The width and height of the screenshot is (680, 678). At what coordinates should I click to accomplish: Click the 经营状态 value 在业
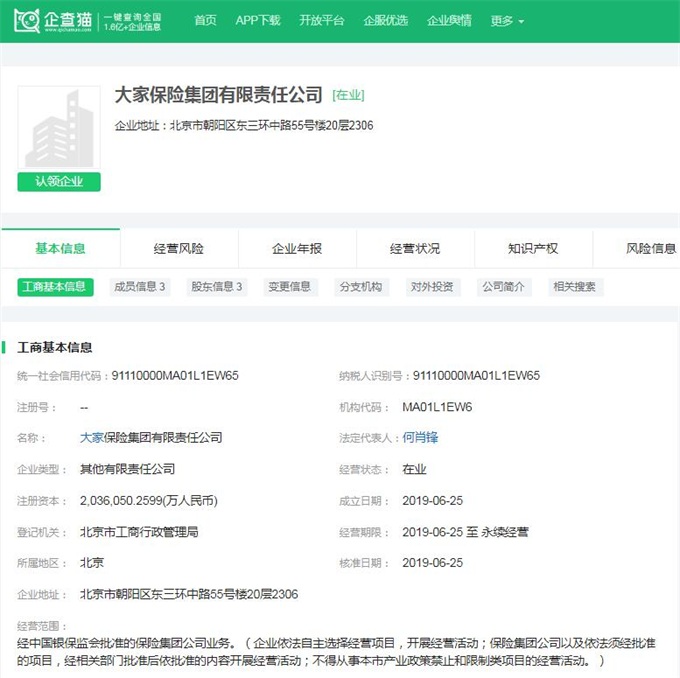coord(414,469)
